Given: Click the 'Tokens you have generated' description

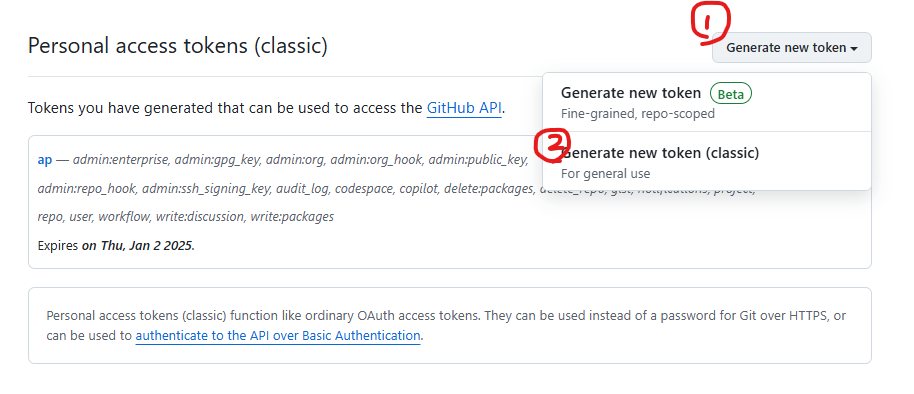Looking at the screenshot, I should (x=266, y=108).
